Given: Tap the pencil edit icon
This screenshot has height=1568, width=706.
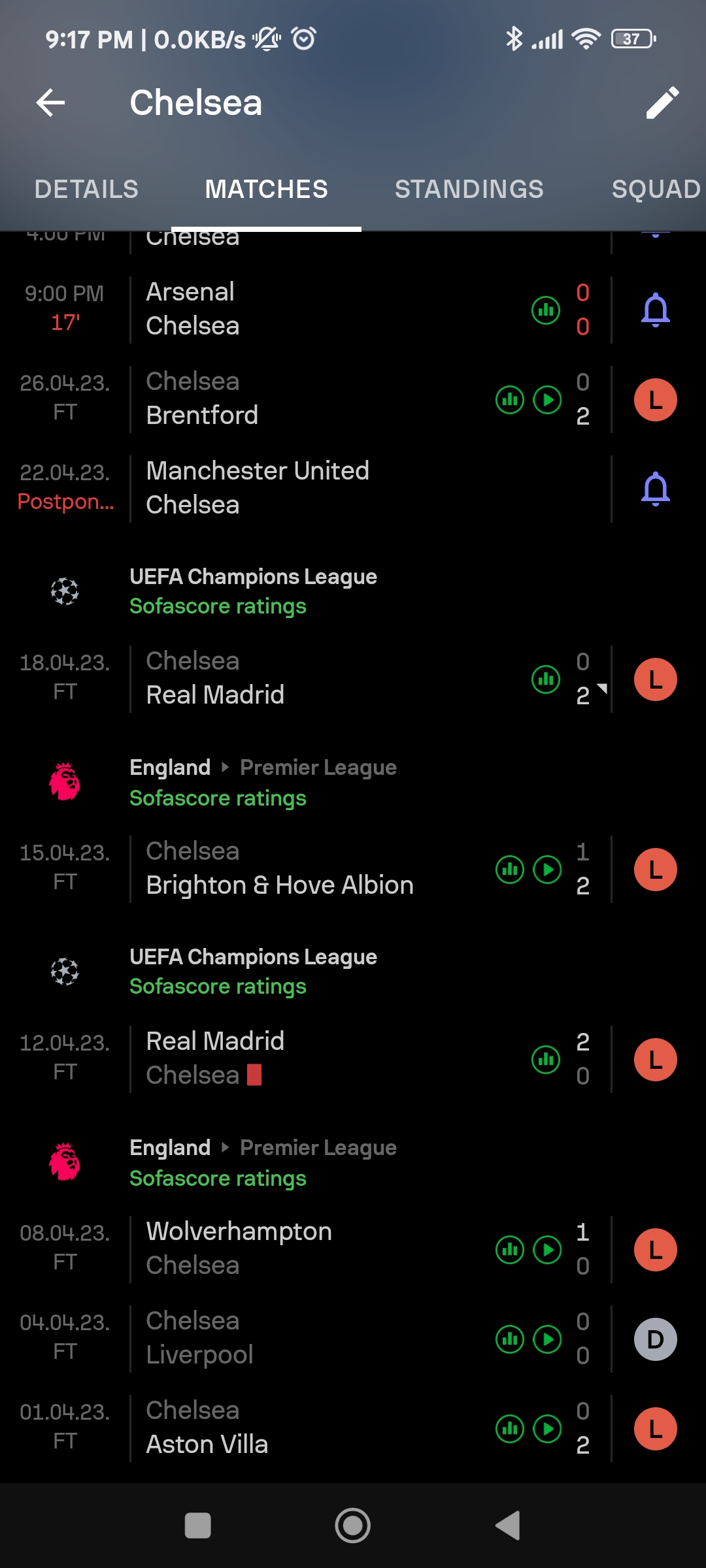Looking at the screenshot, I should tap(662, 103).
